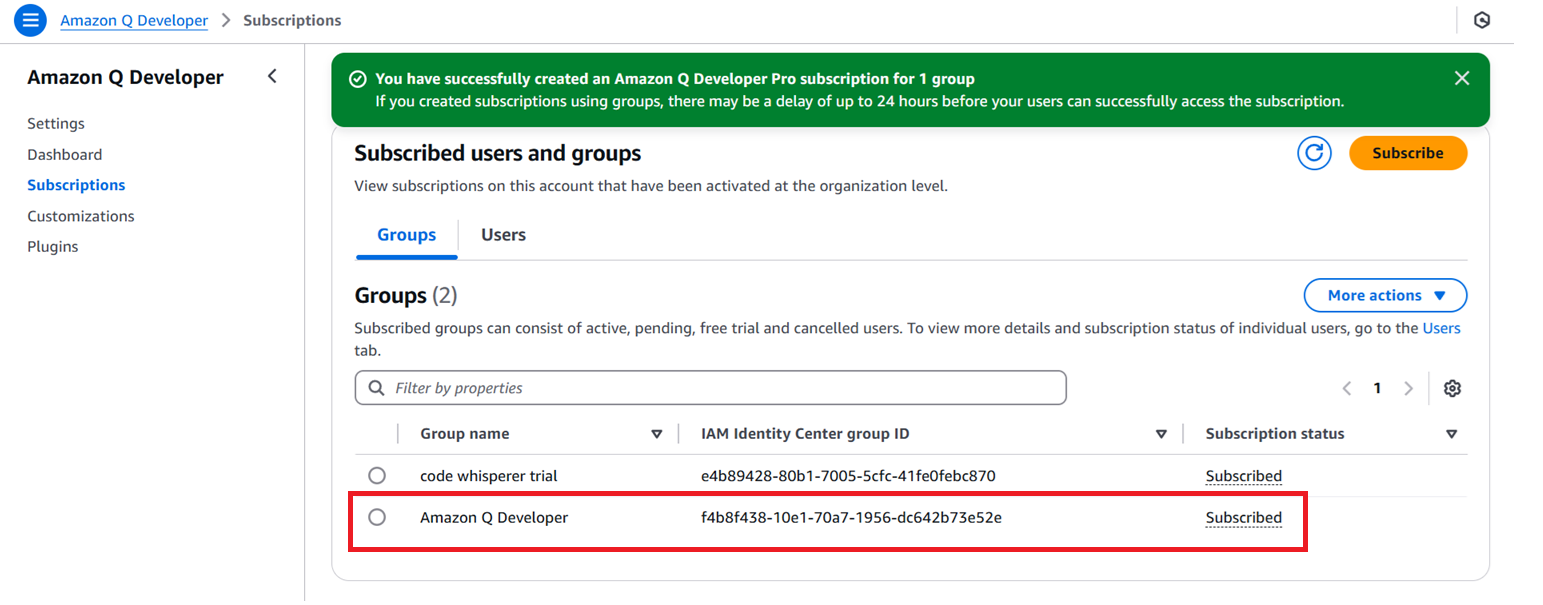The height and width of the screenshot is (605, 1543).
Task: Select the Groups tab
Action: click(405, 234)
